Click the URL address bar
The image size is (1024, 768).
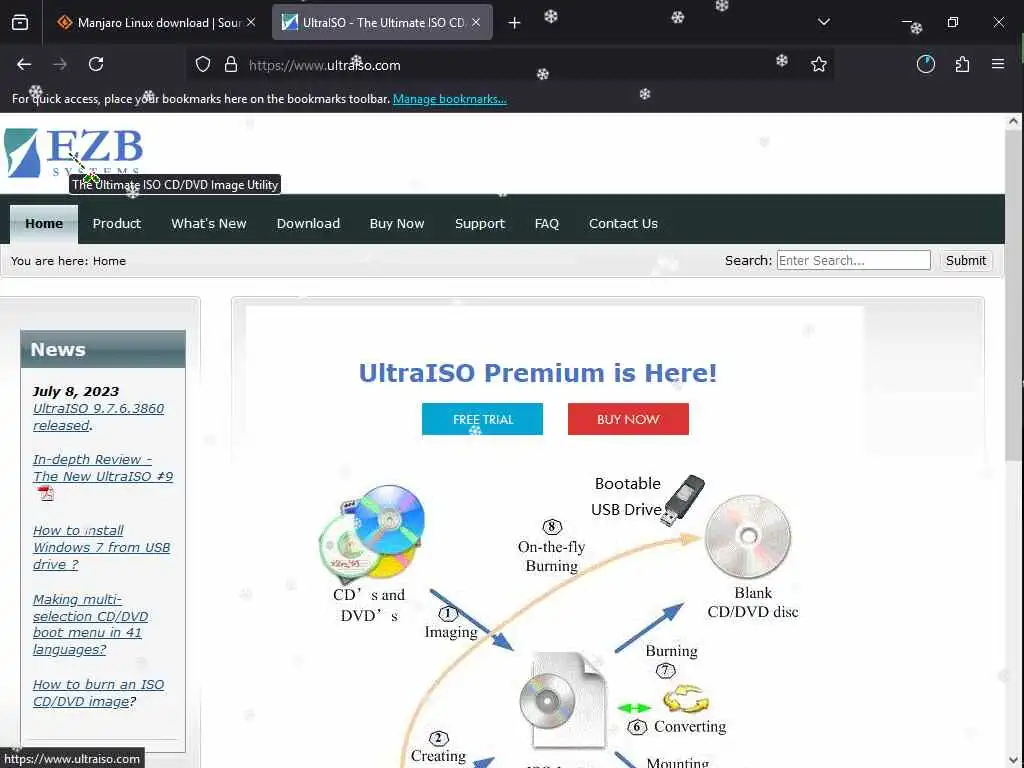pyautogui.click(x=509, y=65)
